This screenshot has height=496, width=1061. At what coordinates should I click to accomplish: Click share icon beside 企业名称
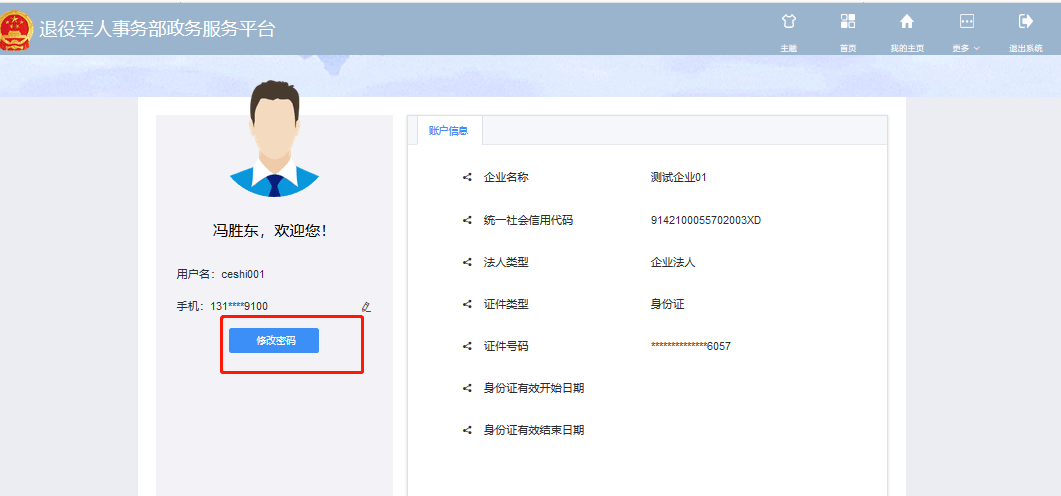pos(467,177)
